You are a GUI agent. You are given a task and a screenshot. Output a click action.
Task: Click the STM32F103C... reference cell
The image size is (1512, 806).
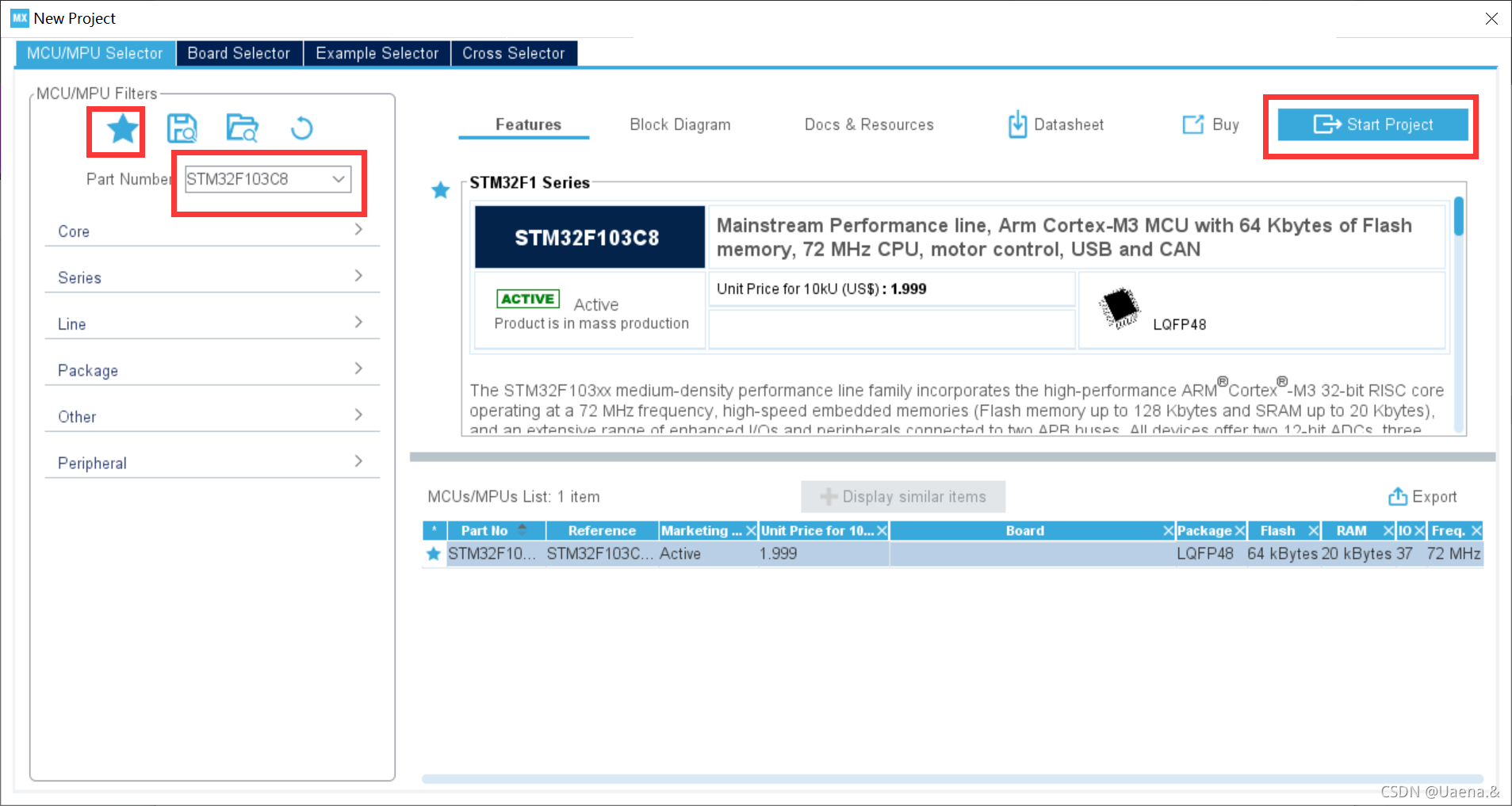tap(601, 554)
